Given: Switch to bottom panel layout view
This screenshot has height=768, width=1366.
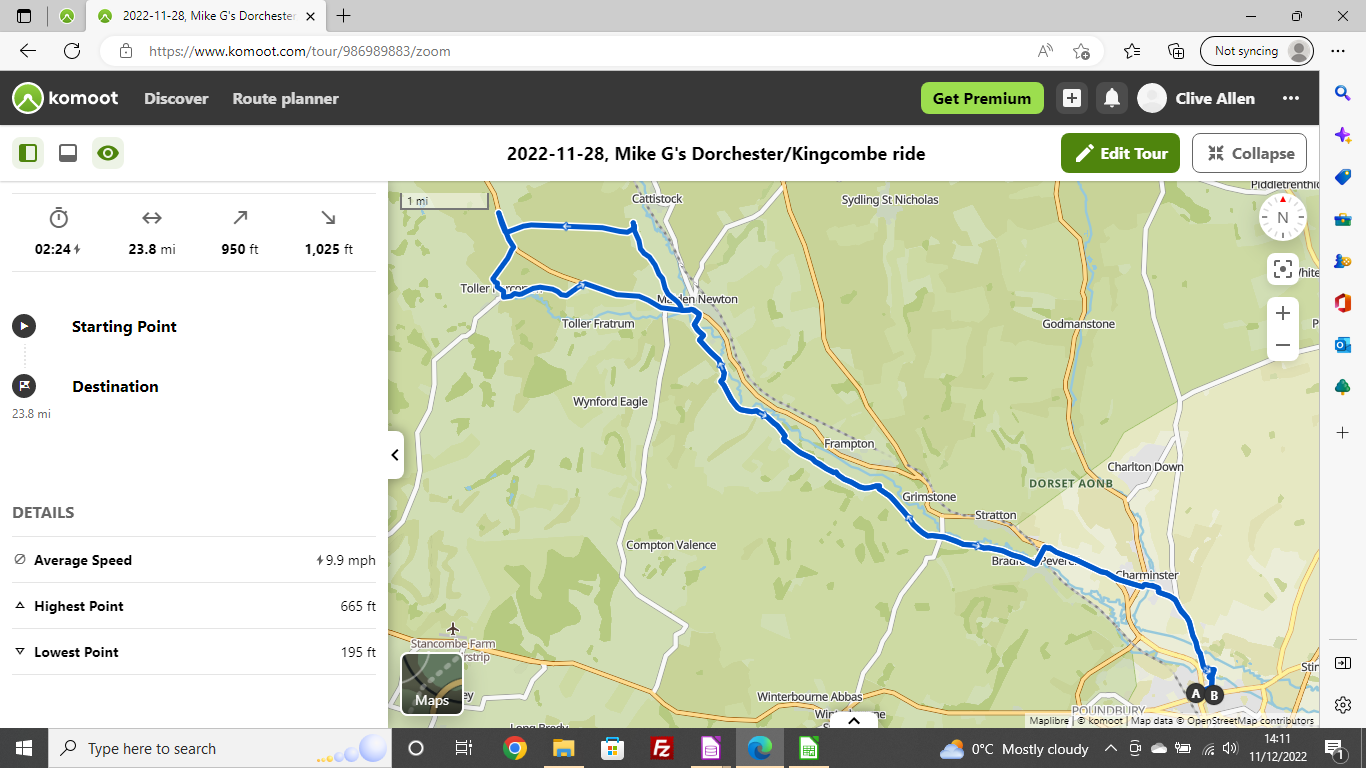Looking at the screenshot, I should point(68,153).
